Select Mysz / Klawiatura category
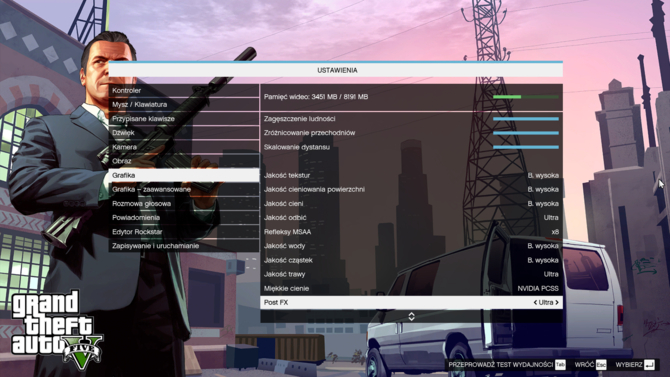670x377 pixels. 184,105
